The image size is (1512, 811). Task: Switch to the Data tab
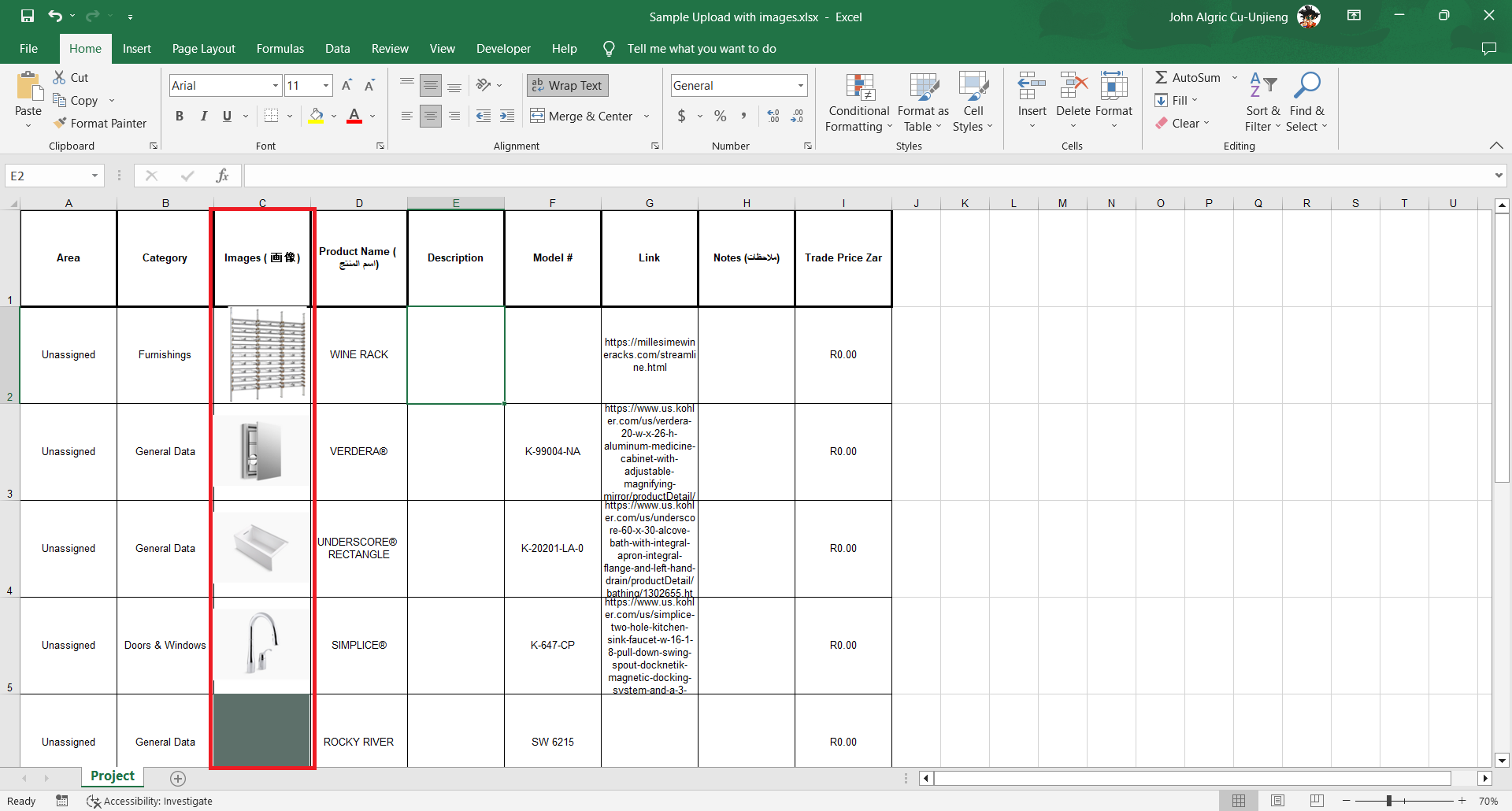(x=337, y=48)
